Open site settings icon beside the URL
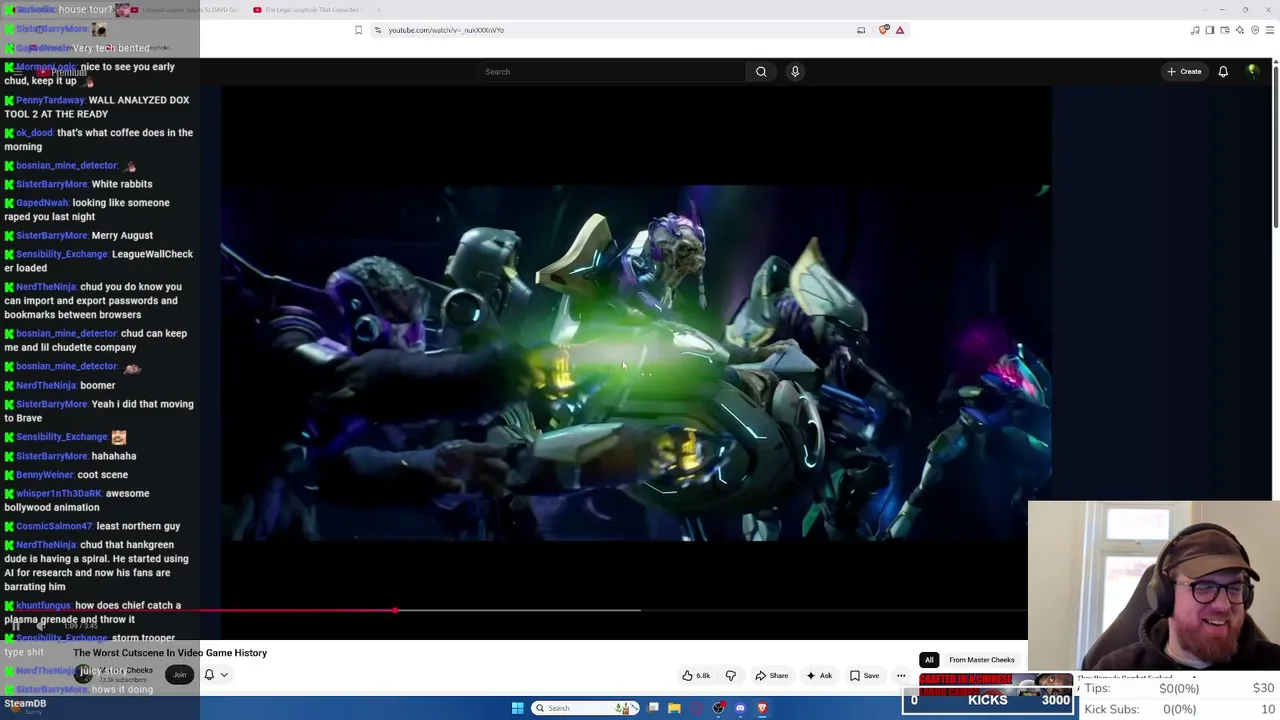 point(377,30)
